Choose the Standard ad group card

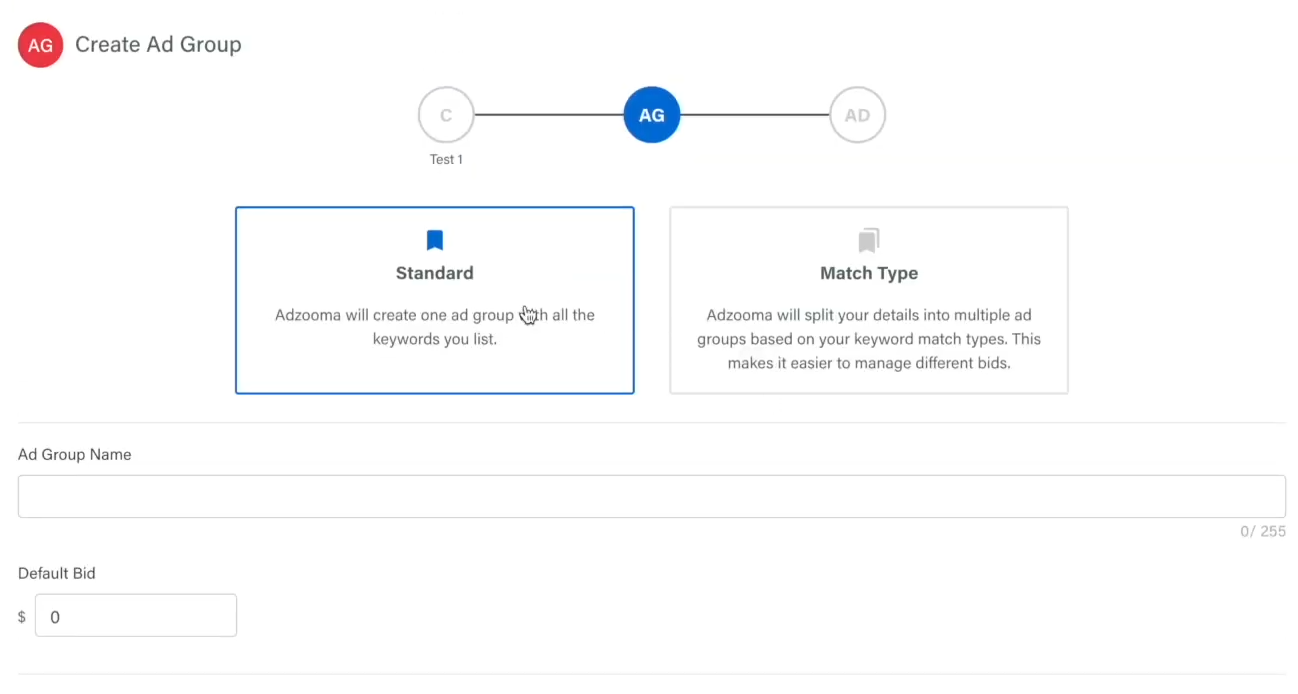(x=435, y=300)
